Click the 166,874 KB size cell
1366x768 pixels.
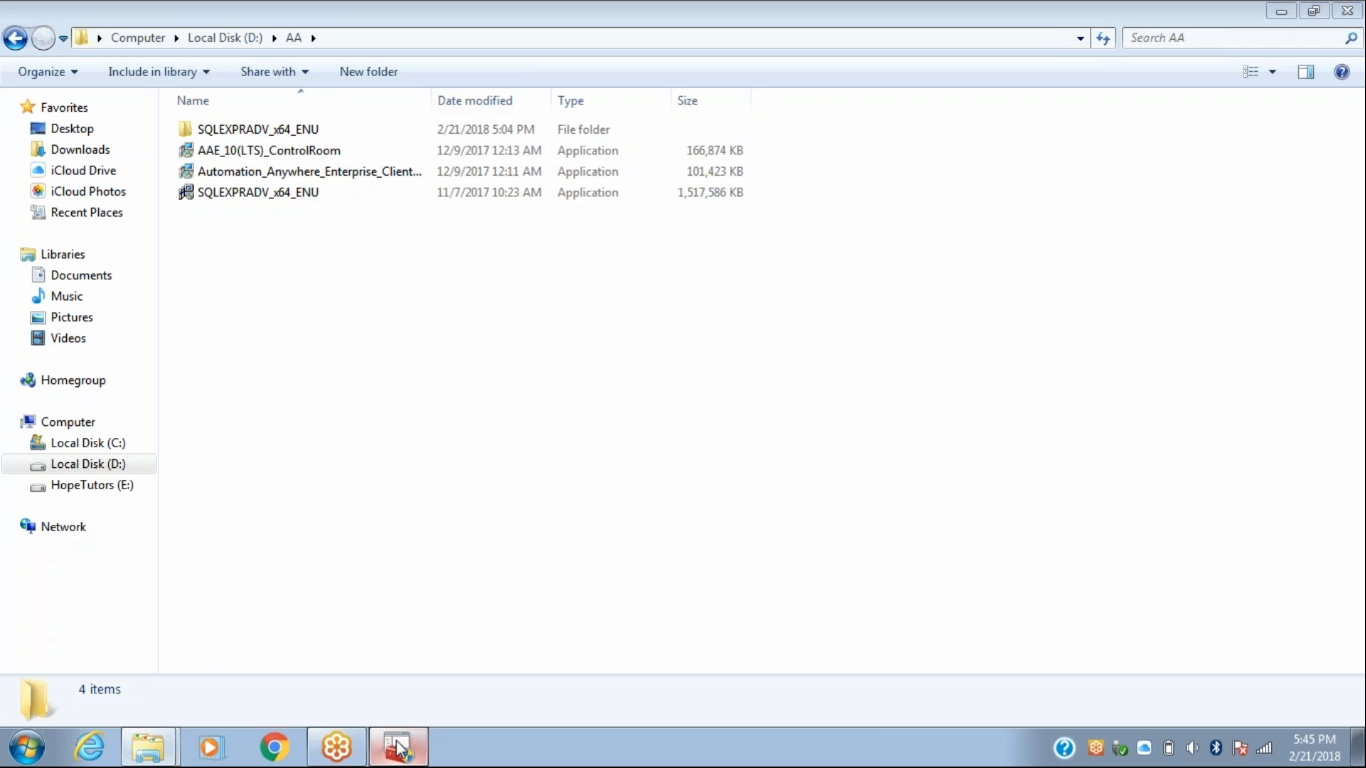tap(714, 151)
